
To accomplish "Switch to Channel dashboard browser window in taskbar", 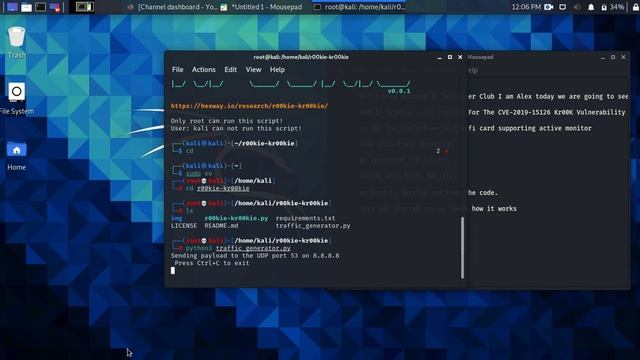I will click(172, 7).
